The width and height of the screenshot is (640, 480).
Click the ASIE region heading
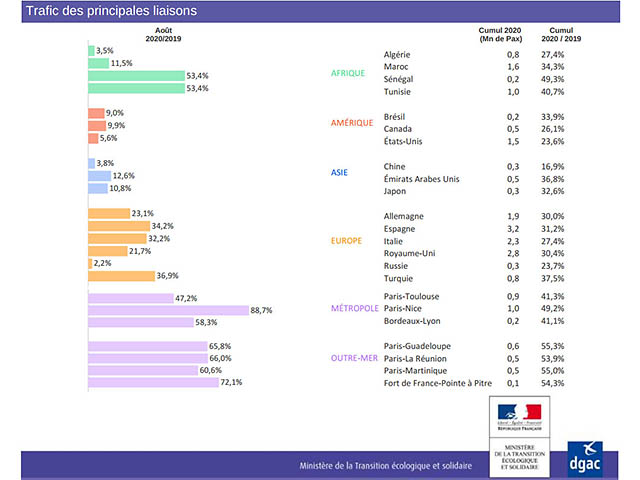point(340,172)
